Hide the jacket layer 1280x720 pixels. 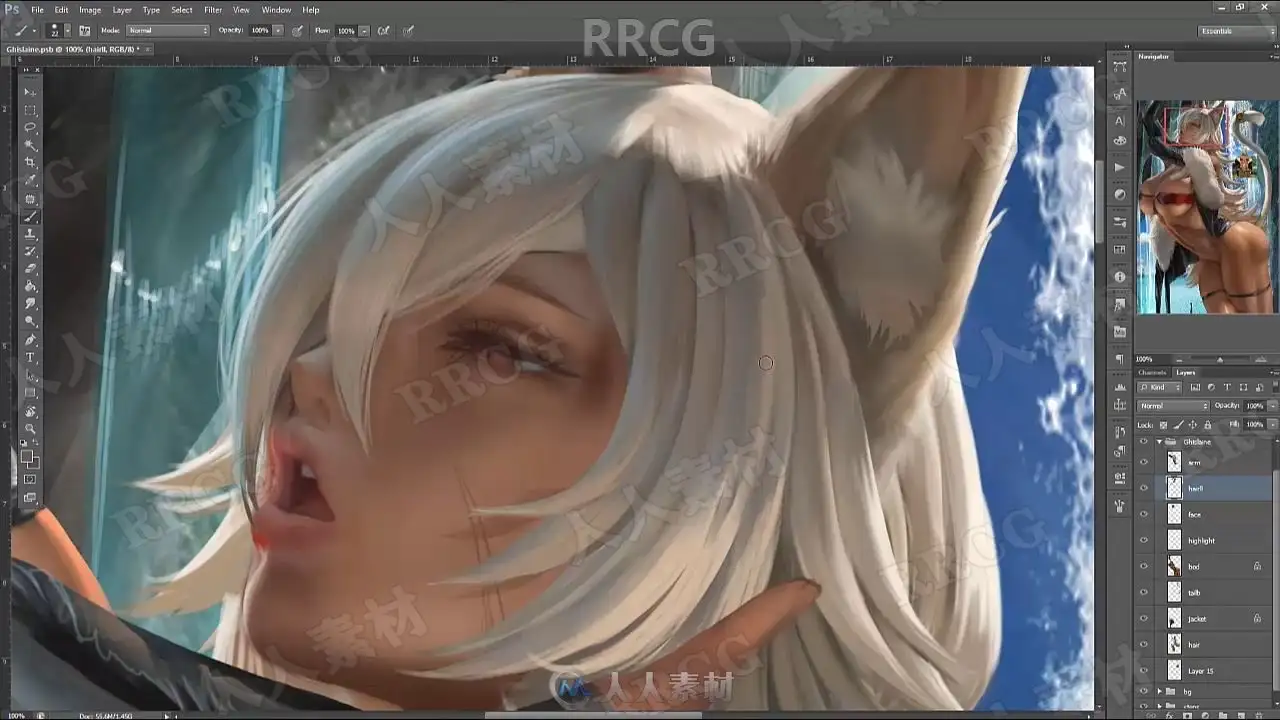tap(1143, 618)
